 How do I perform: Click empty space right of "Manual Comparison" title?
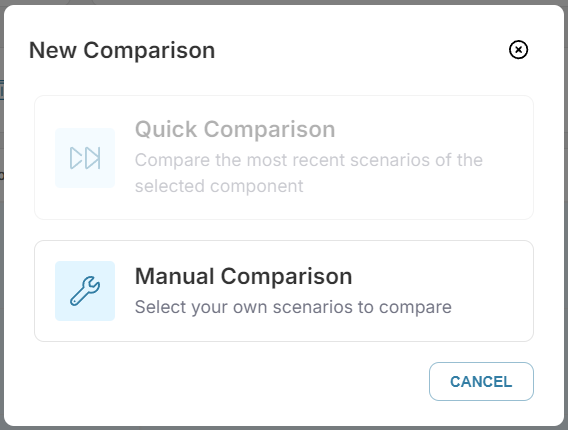coord(435,276)
